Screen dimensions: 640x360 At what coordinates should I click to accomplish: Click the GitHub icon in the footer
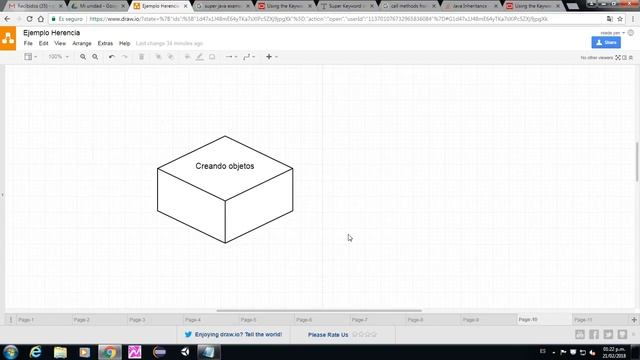pyautogui.click(x=580, y=334)
